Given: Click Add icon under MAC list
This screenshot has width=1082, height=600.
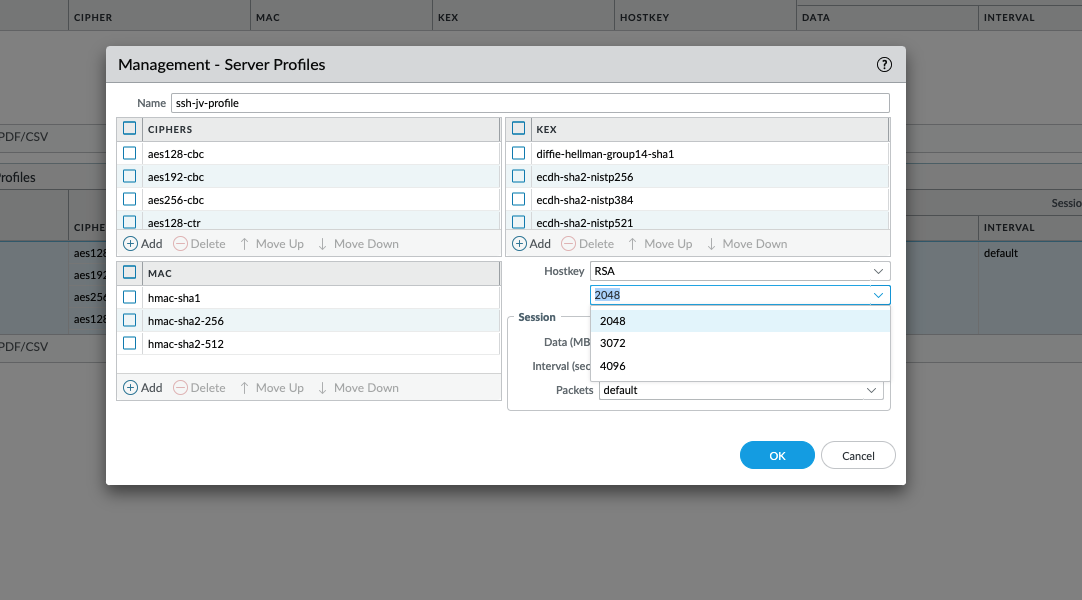Looking at the screenshot, I should [131, 388].
